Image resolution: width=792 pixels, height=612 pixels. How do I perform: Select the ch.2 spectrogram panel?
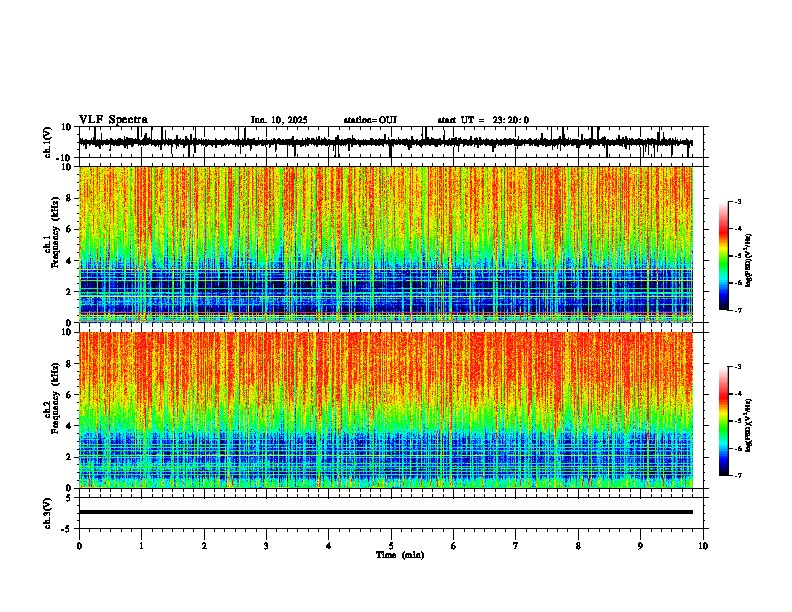click(x=386, y=410)
